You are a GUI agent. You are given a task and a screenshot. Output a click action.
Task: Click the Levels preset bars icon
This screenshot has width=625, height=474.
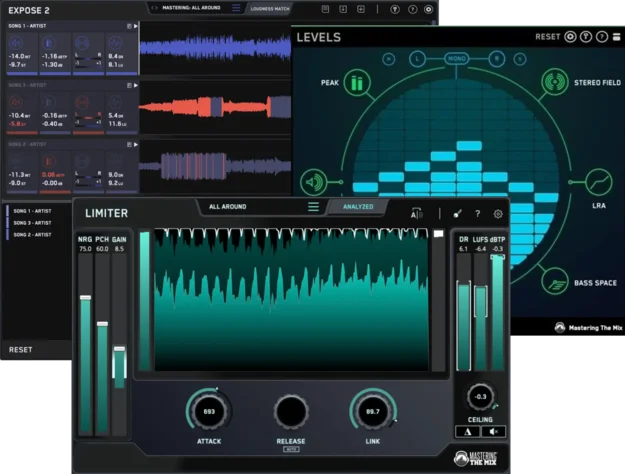point(617,37)
